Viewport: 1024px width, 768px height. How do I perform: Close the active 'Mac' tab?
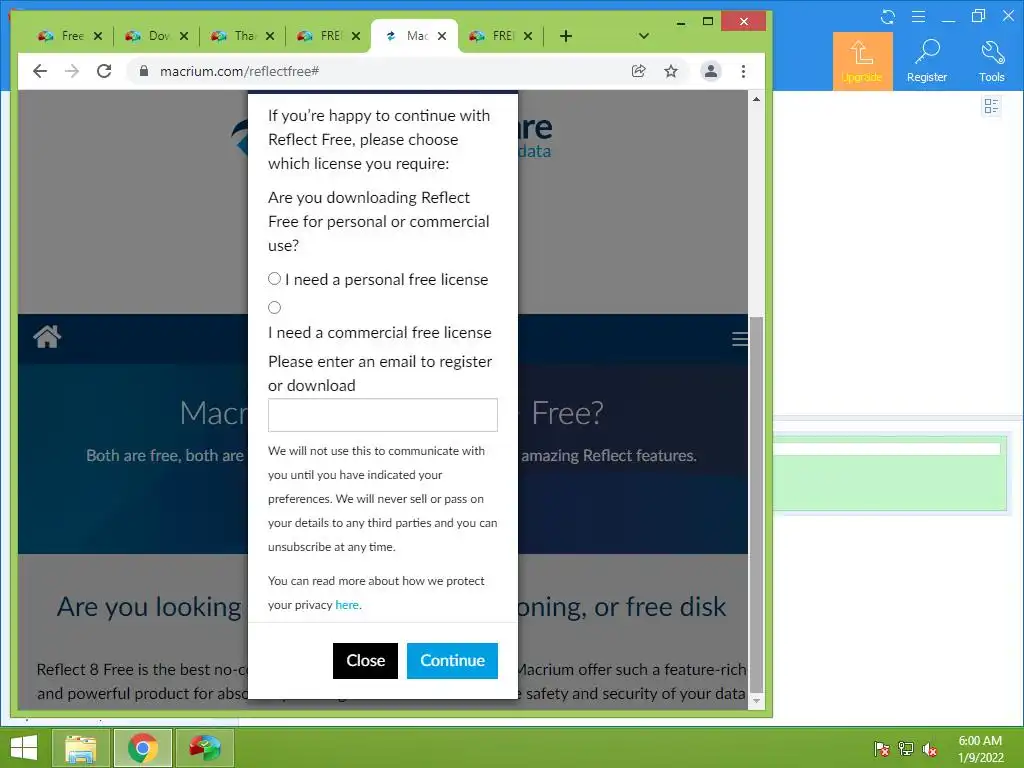click(x=442, y=36)
